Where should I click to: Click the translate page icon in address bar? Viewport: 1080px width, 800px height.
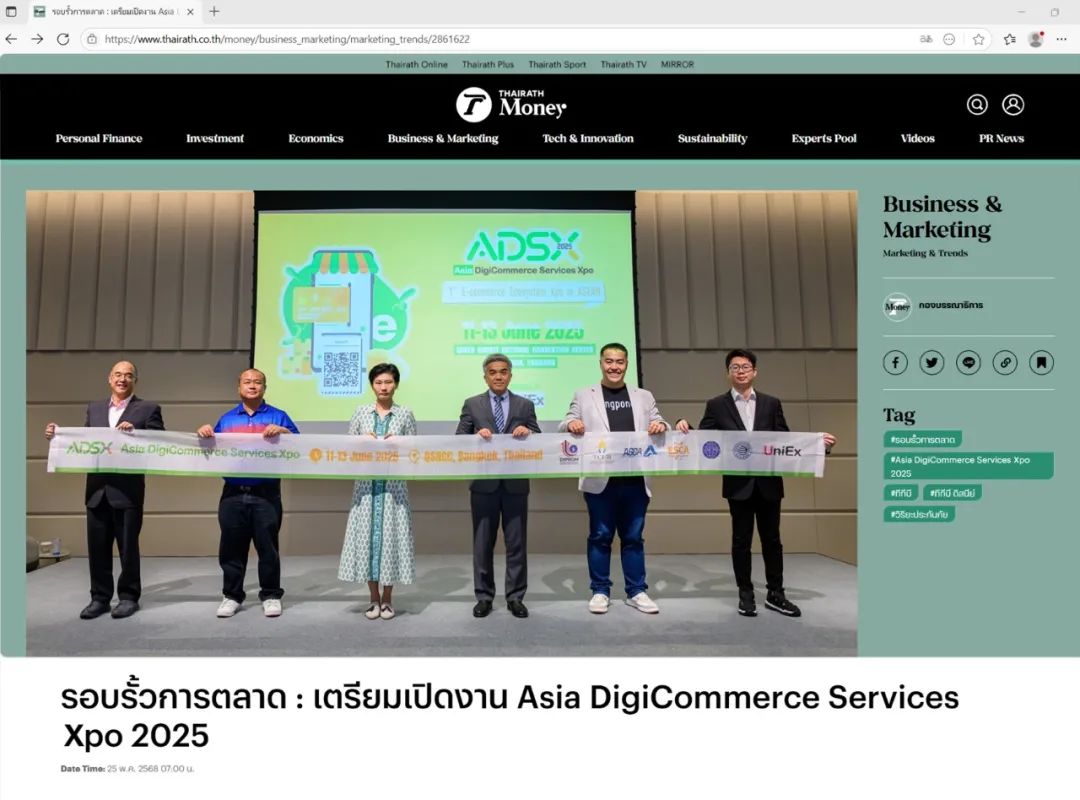tap(926, 39)
